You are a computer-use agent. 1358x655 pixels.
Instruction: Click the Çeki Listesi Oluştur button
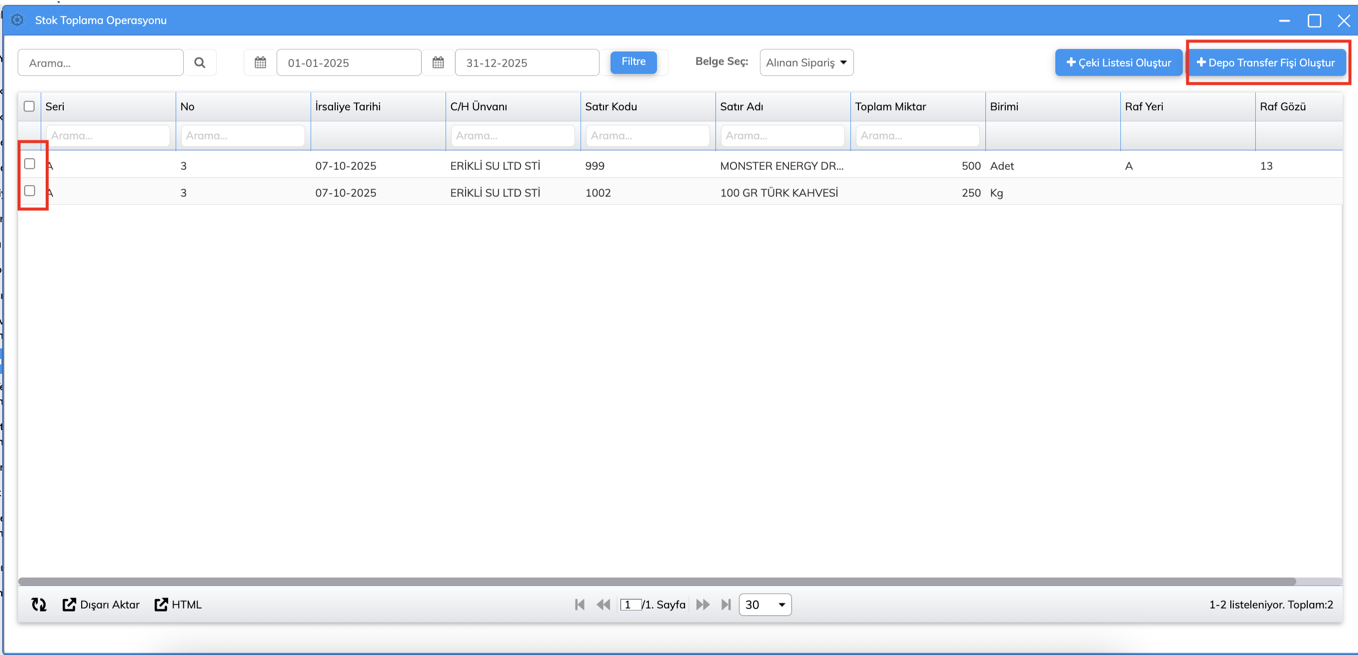pos(1118,63)
